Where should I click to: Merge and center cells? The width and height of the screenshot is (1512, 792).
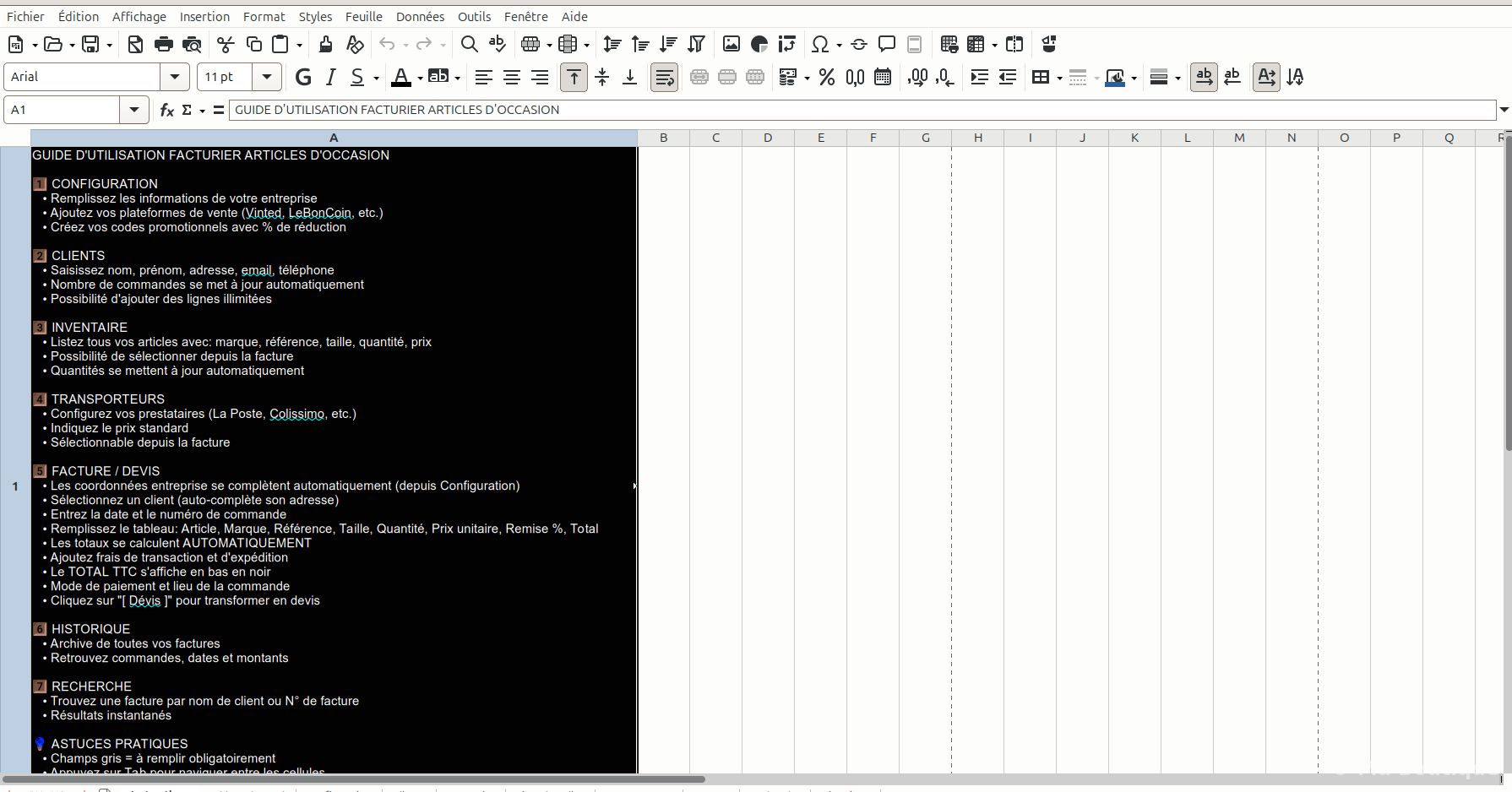[x=699, y=77]
